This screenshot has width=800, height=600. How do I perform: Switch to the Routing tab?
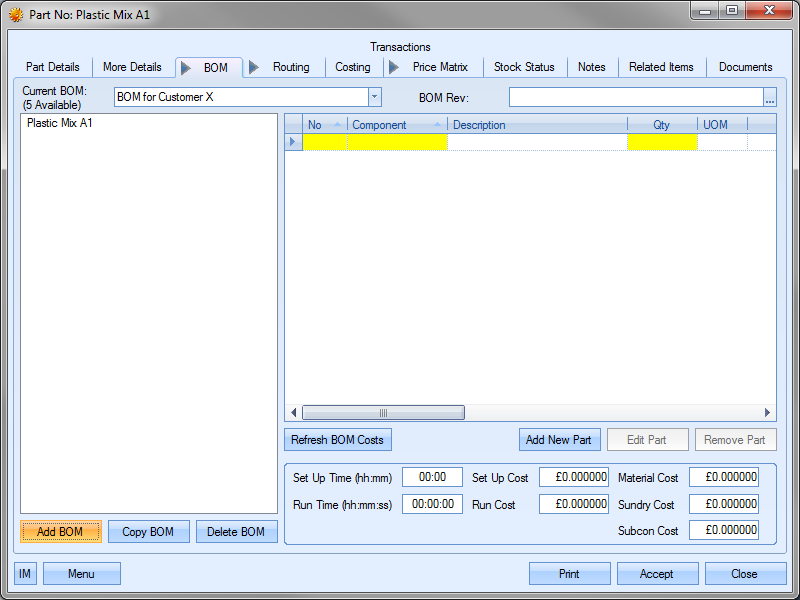point(291,67)
